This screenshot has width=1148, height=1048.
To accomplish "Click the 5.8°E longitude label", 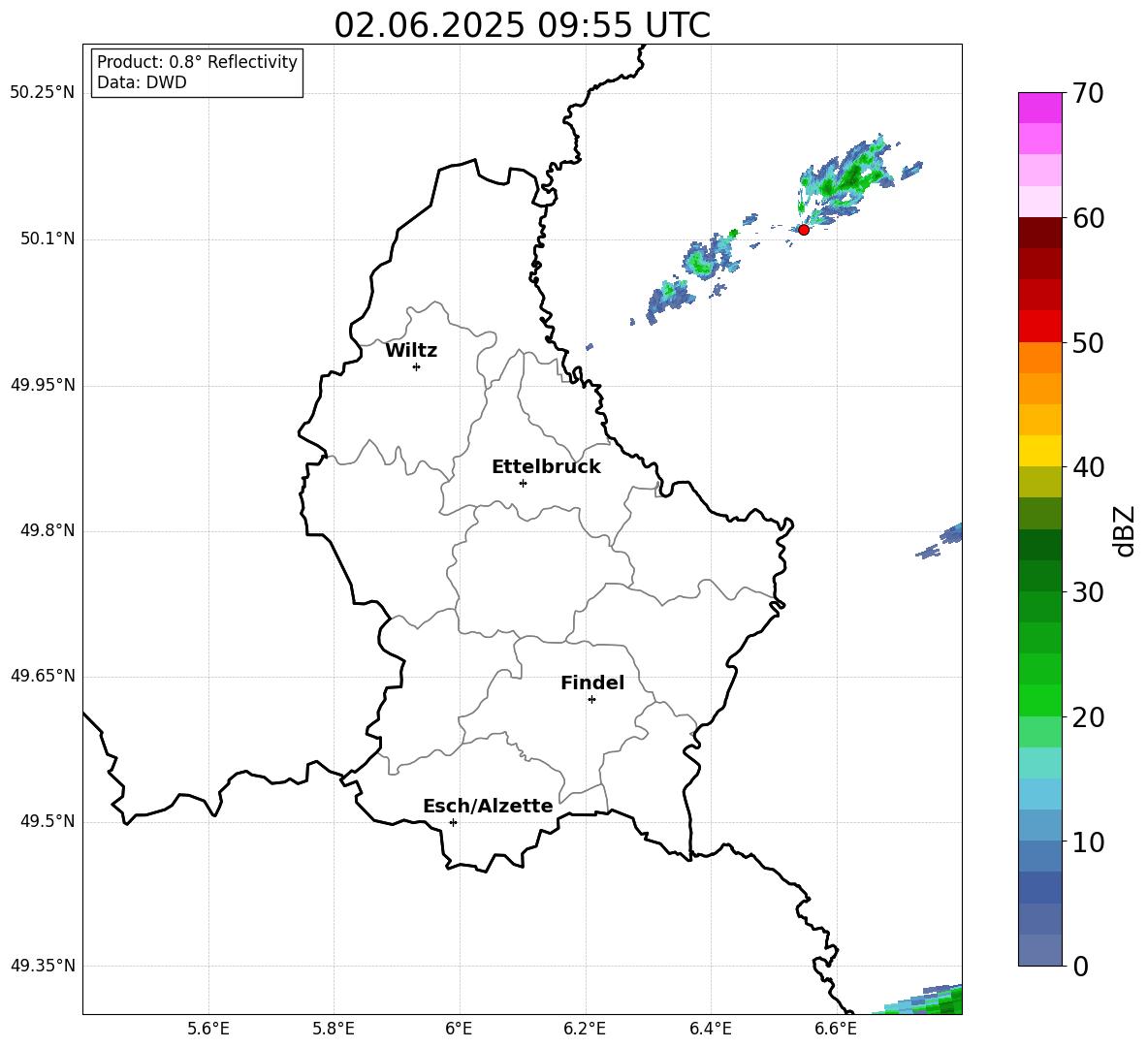I will (x=334, y=1029).
